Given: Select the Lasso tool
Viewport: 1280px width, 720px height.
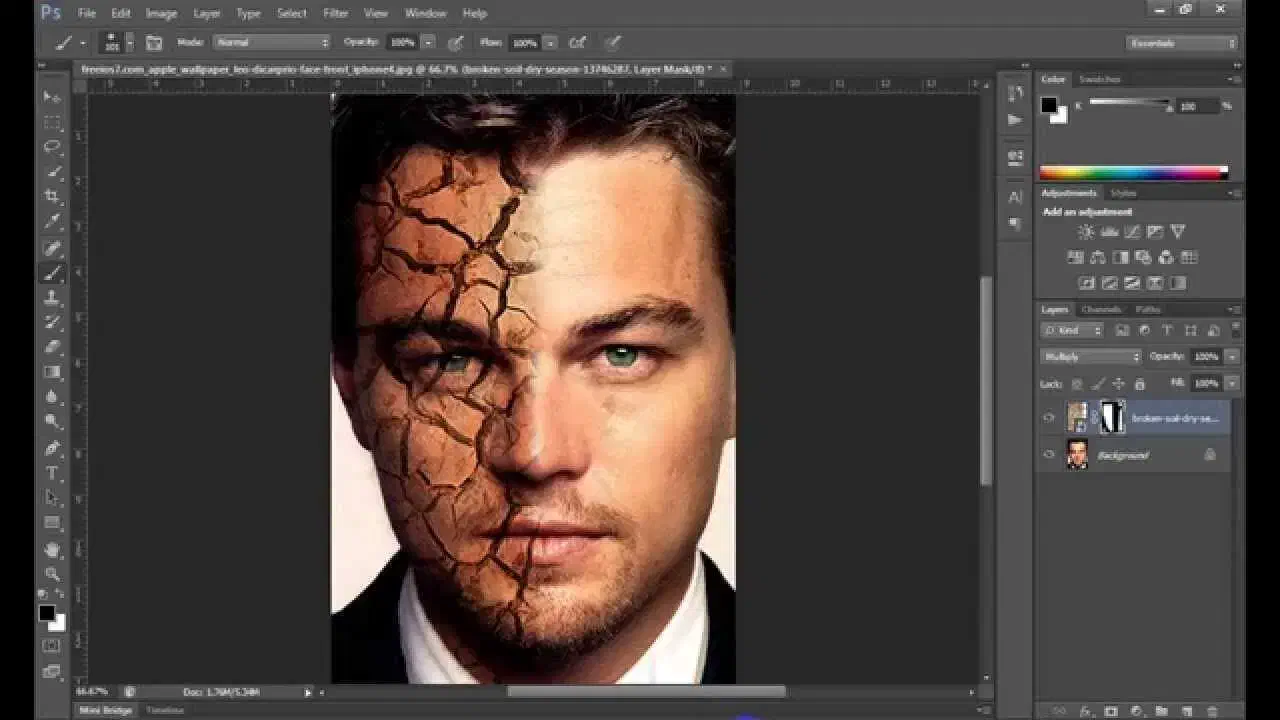Looking at the screenshot, I should pos(52,147).
